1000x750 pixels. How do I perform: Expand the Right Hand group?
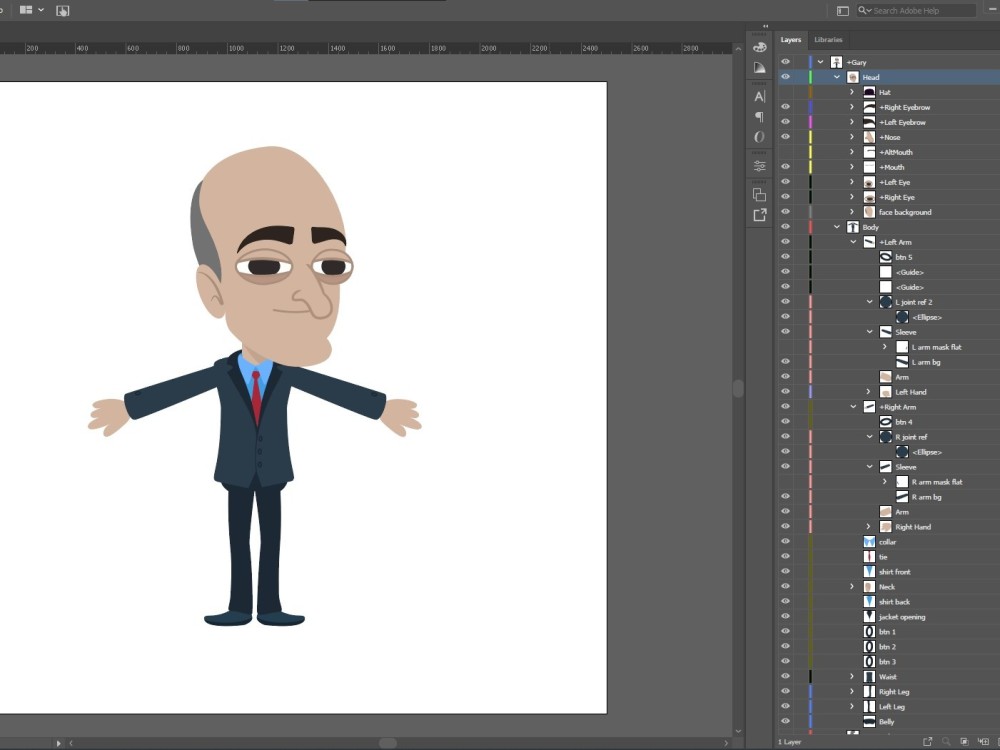click(869, 527)
